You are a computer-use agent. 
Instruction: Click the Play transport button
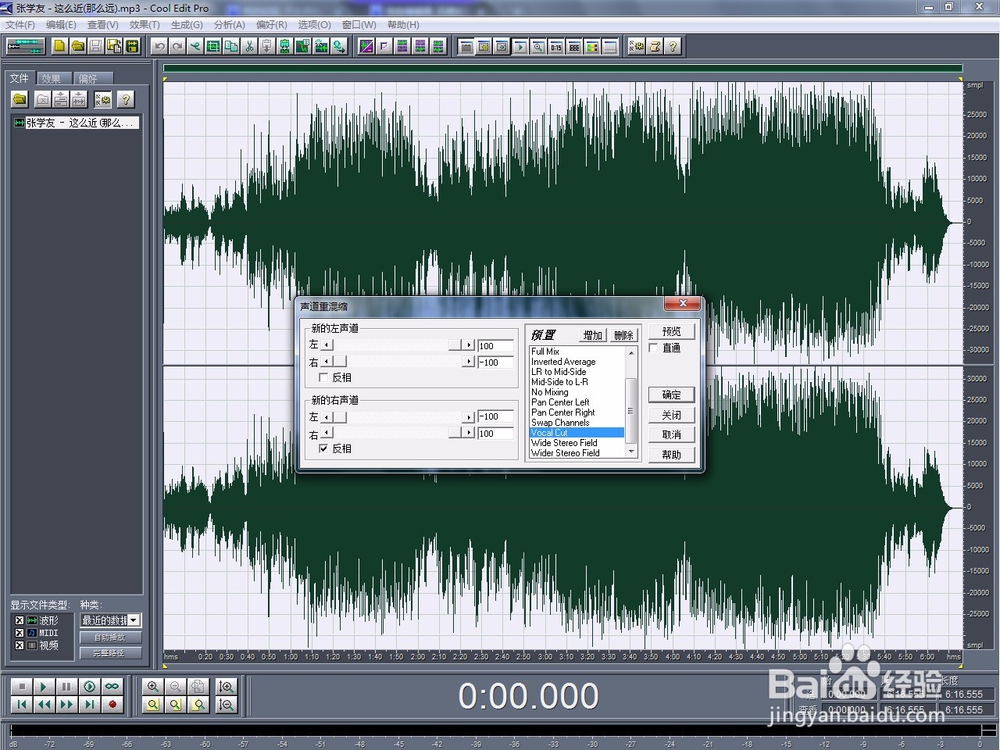pyautogui.click(x=44, y=686)
